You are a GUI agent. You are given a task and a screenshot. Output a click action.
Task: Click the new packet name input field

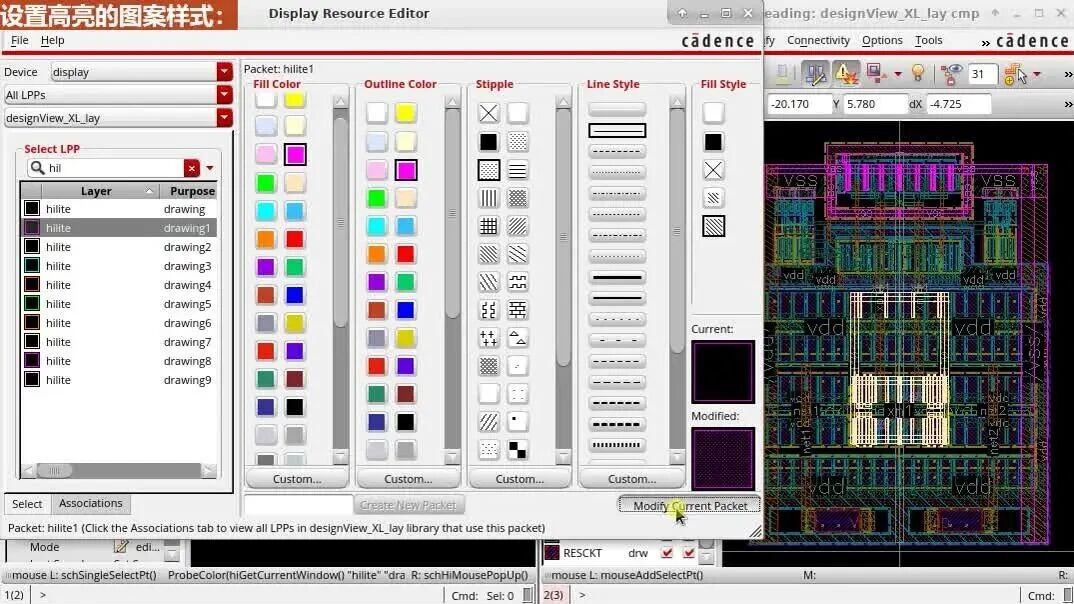point(299,505)
